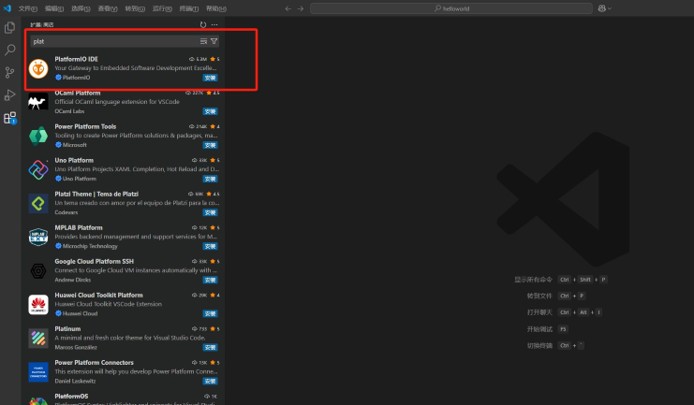Open the extensions panel more actions menu
Screen dimensions: 694x405
[215, 25]
